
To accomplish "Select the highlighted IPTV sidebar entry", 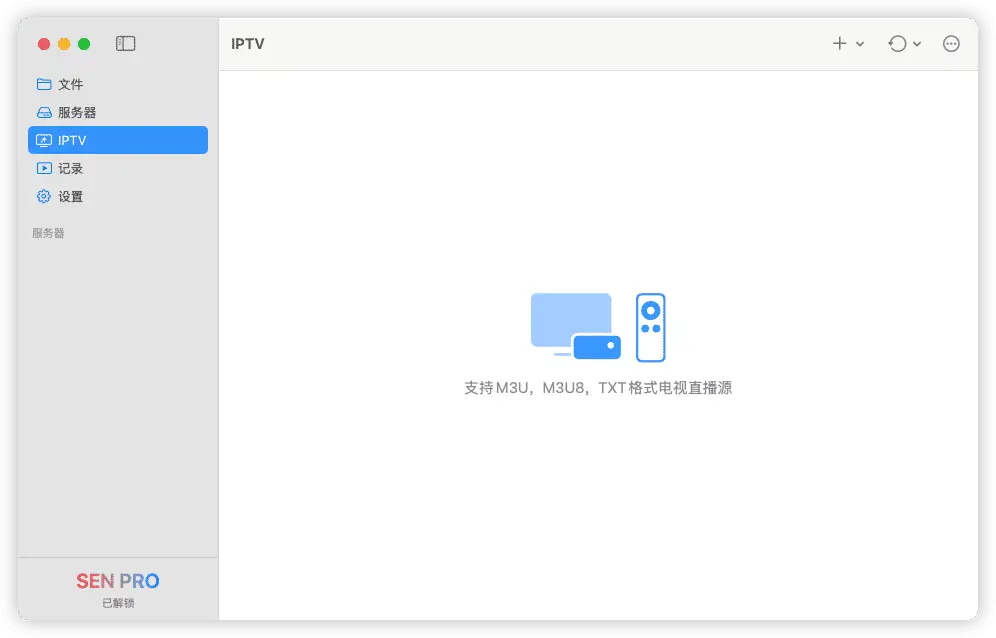I will 117,140.
